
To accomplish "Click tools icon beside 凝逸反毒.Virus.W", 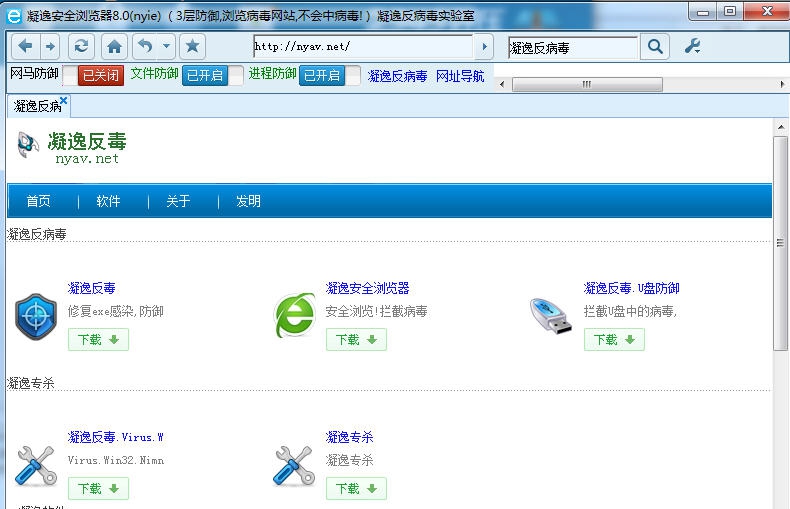I will (x=36, y=466).
